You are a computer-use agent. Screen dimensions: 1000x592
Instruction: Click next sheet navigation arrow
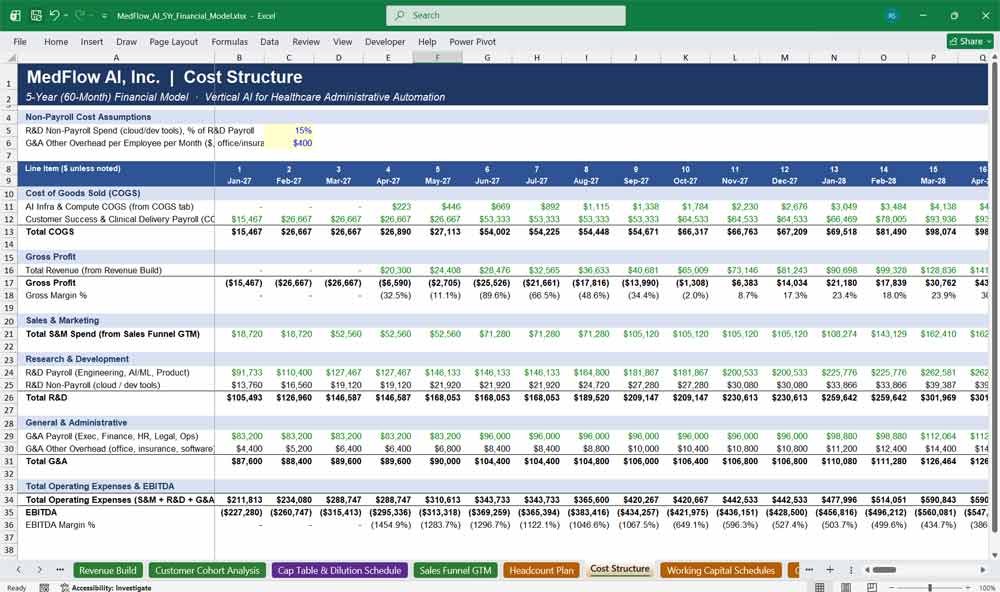pos(40,569)
